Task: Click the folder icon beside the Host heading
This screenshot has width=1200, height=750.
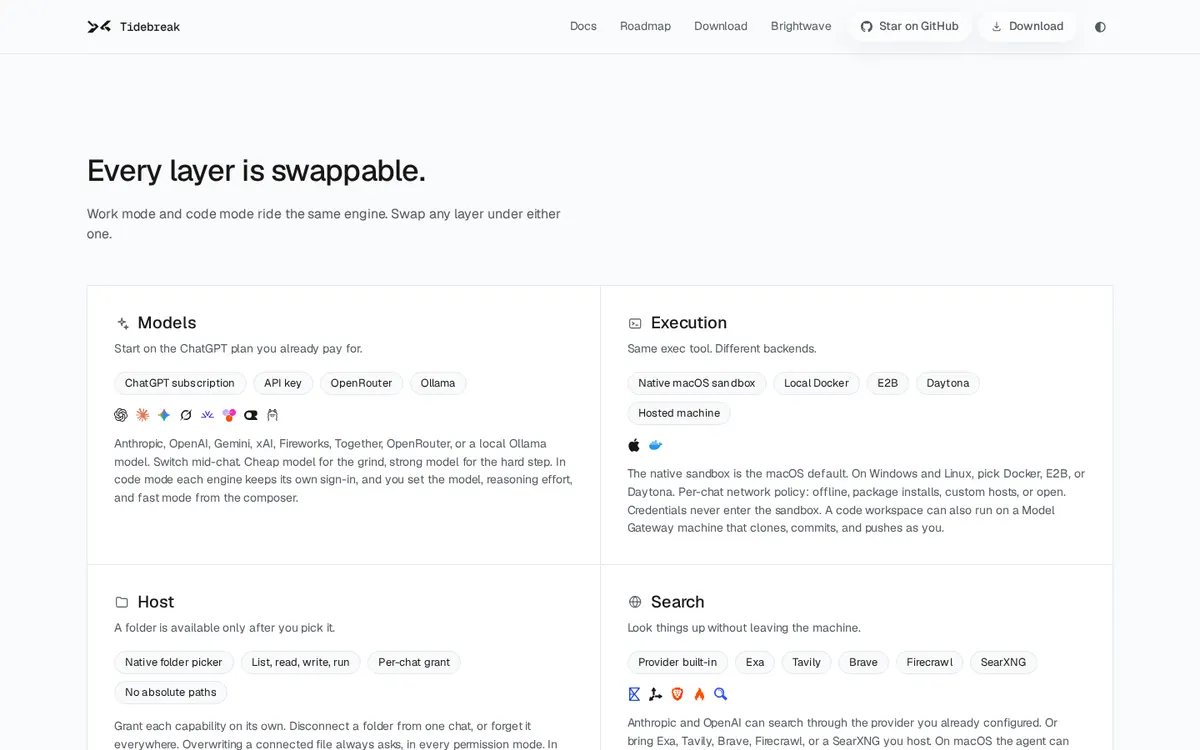Action: 122,602
